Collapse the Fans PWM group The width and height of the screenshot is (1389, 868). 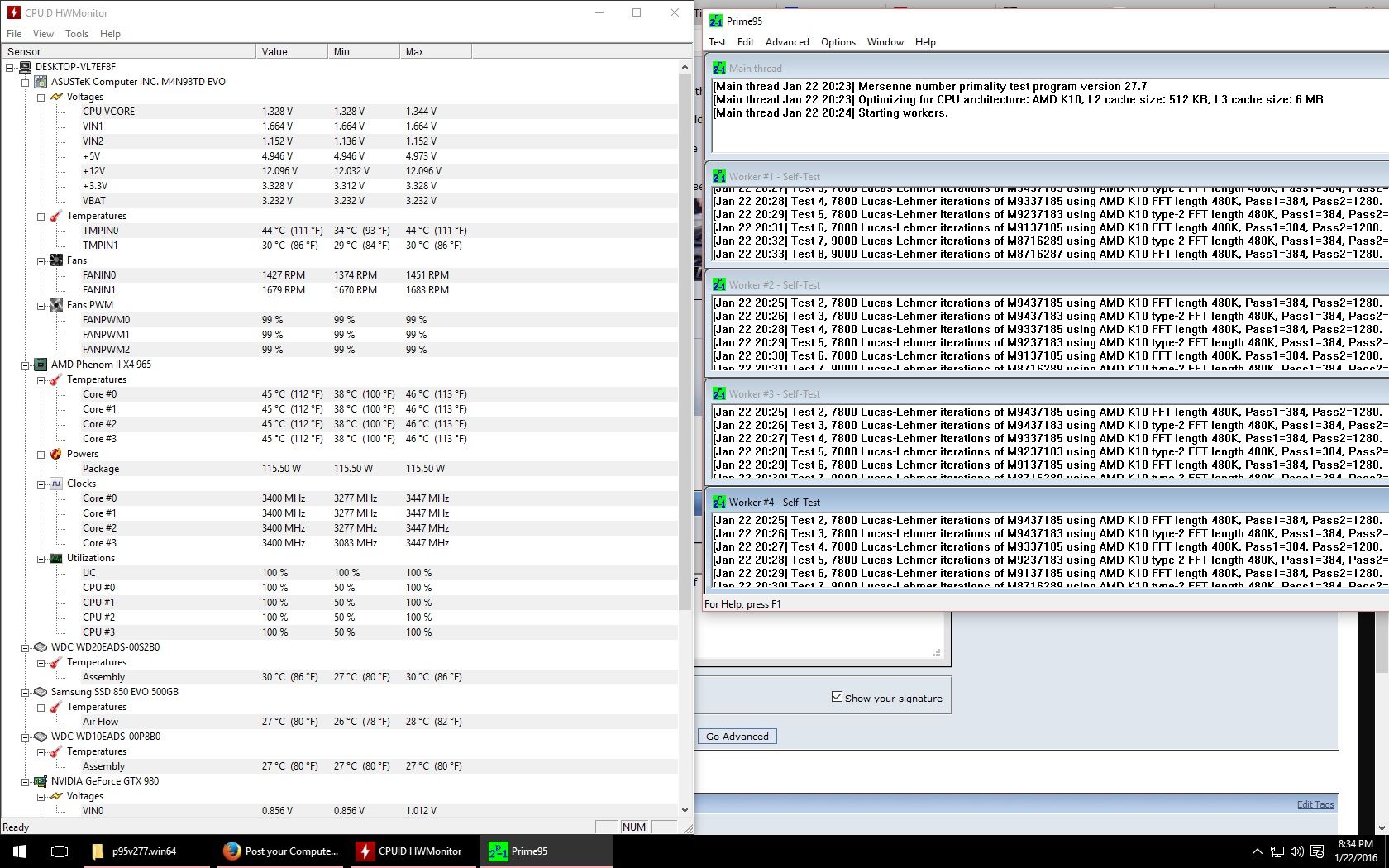41,305
